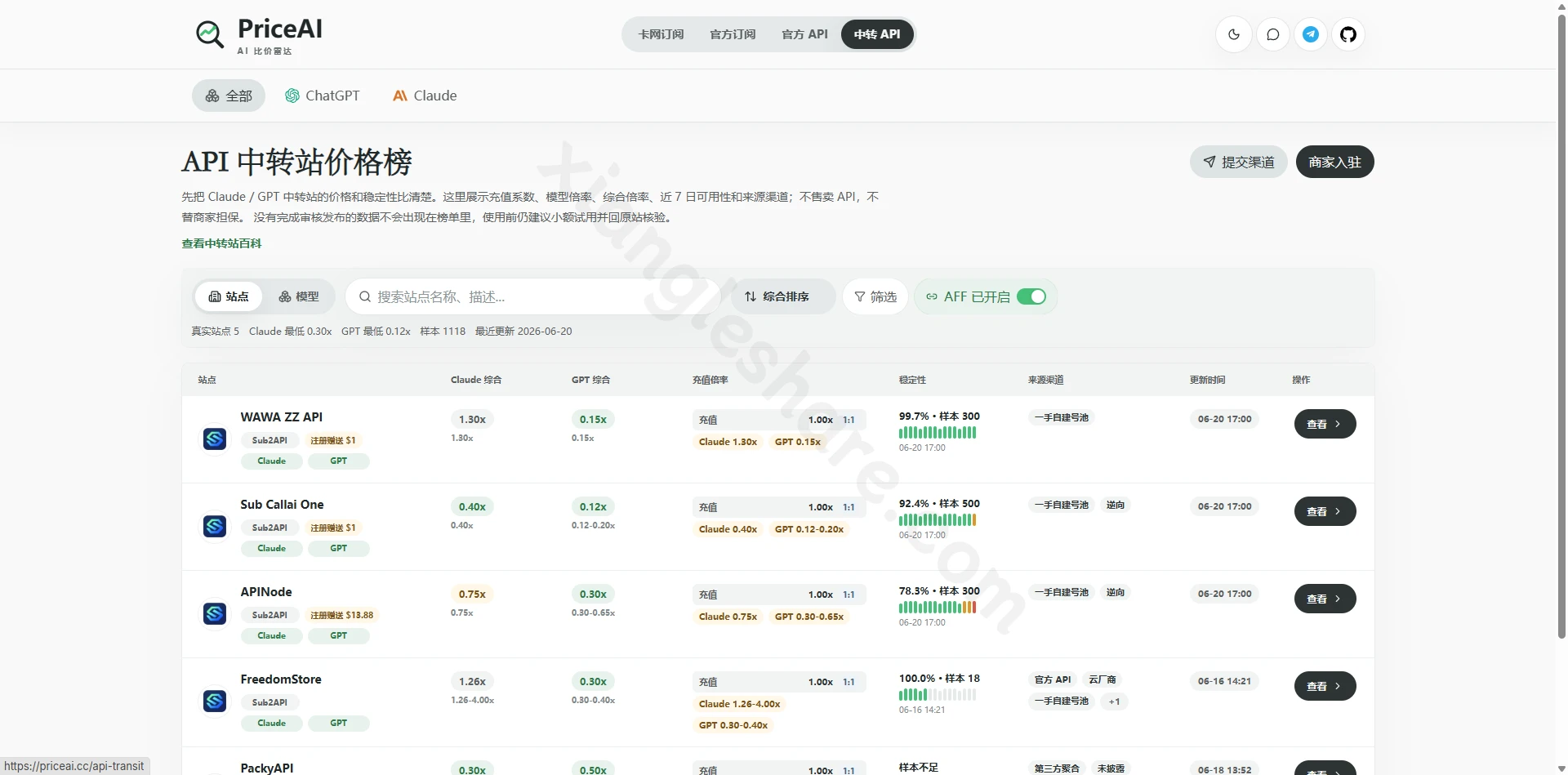Image resolution: width=1568 pixels, height=775 pixels.
Task: Click 查看 for Sub Callai One
Action: (1325, 511)
